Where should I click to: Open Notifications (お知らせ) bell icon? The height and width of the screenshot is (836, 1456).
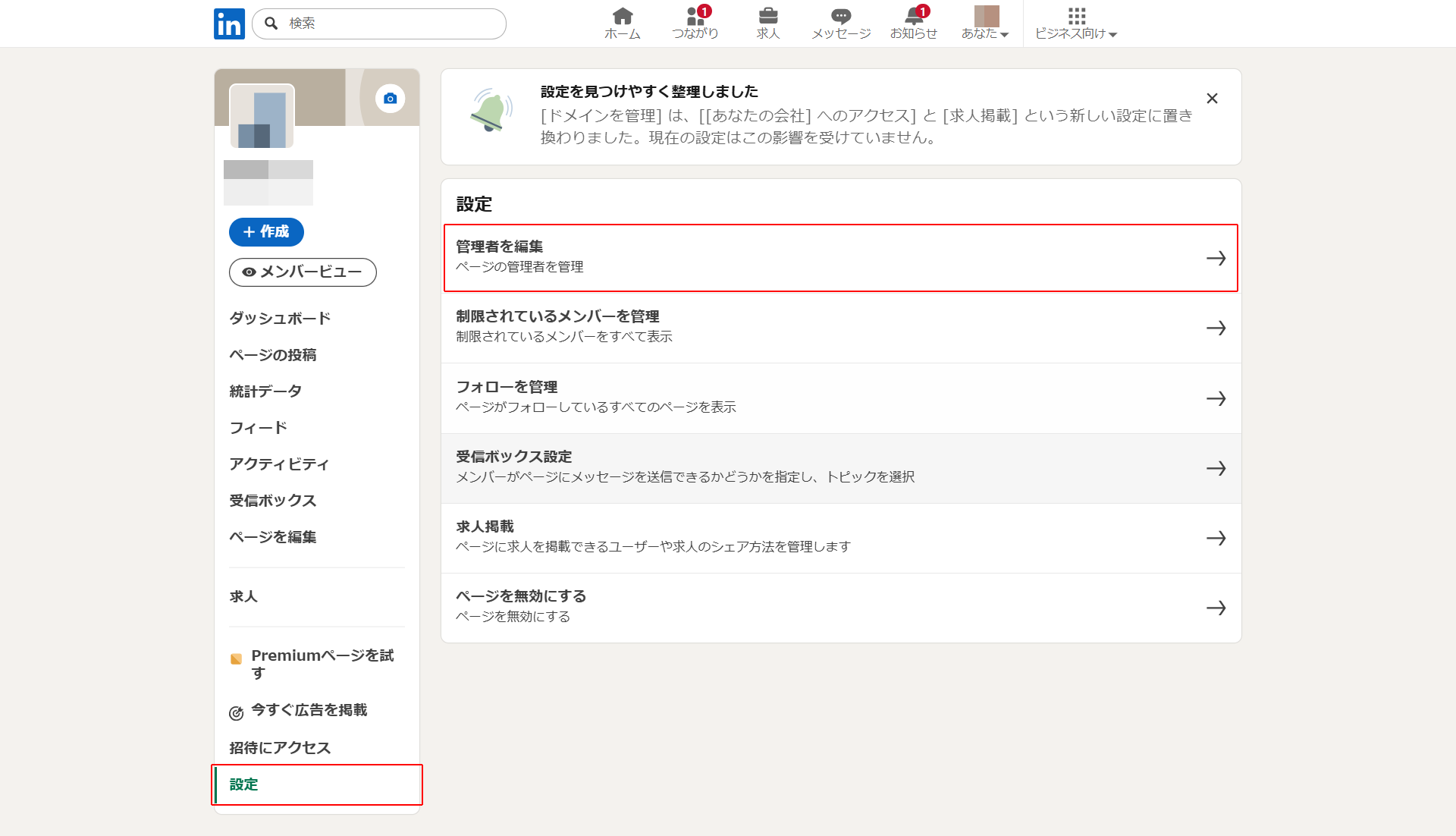click(x=913, y=16)
